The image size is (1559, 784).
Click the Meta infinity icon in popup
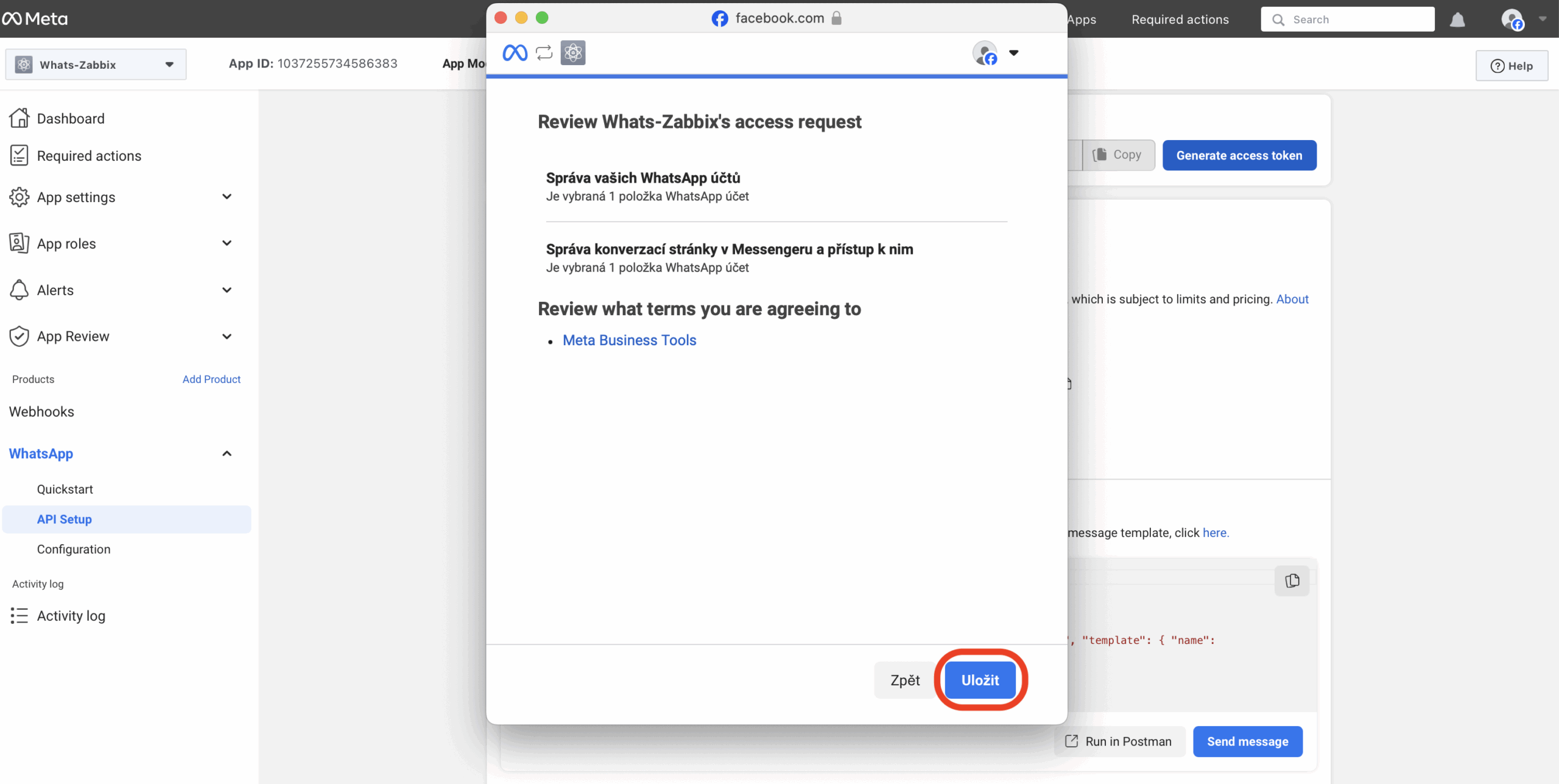tap(515, 53)
